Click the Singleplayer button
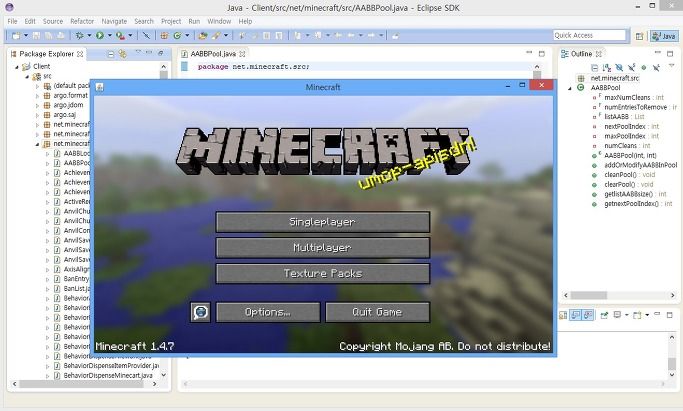Screen dimensions: 683x411 [x=323, y=222]
